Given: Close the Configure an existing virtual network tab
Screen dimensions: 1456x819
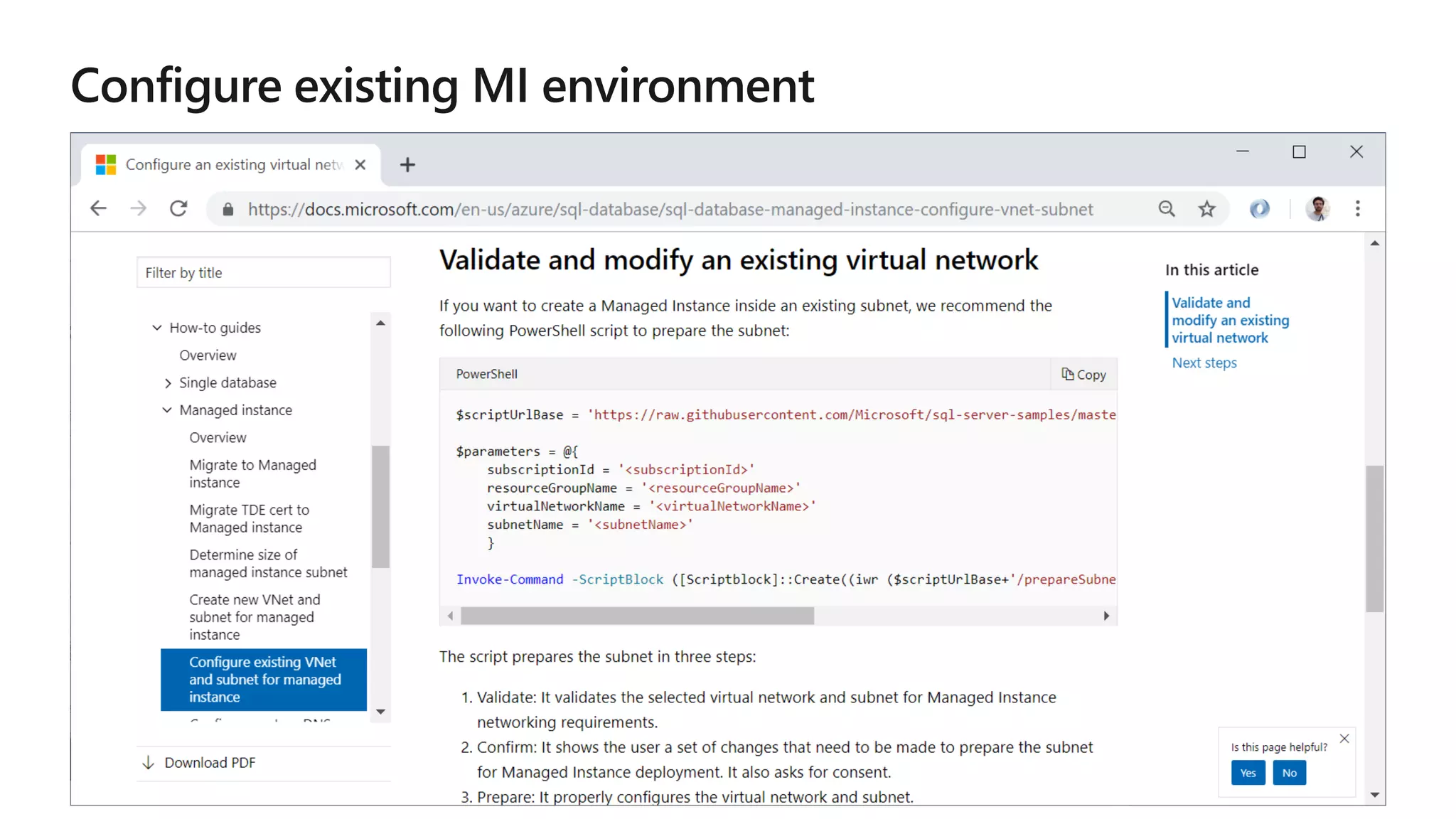Looking at the screenshot, I should coord(360,165).
